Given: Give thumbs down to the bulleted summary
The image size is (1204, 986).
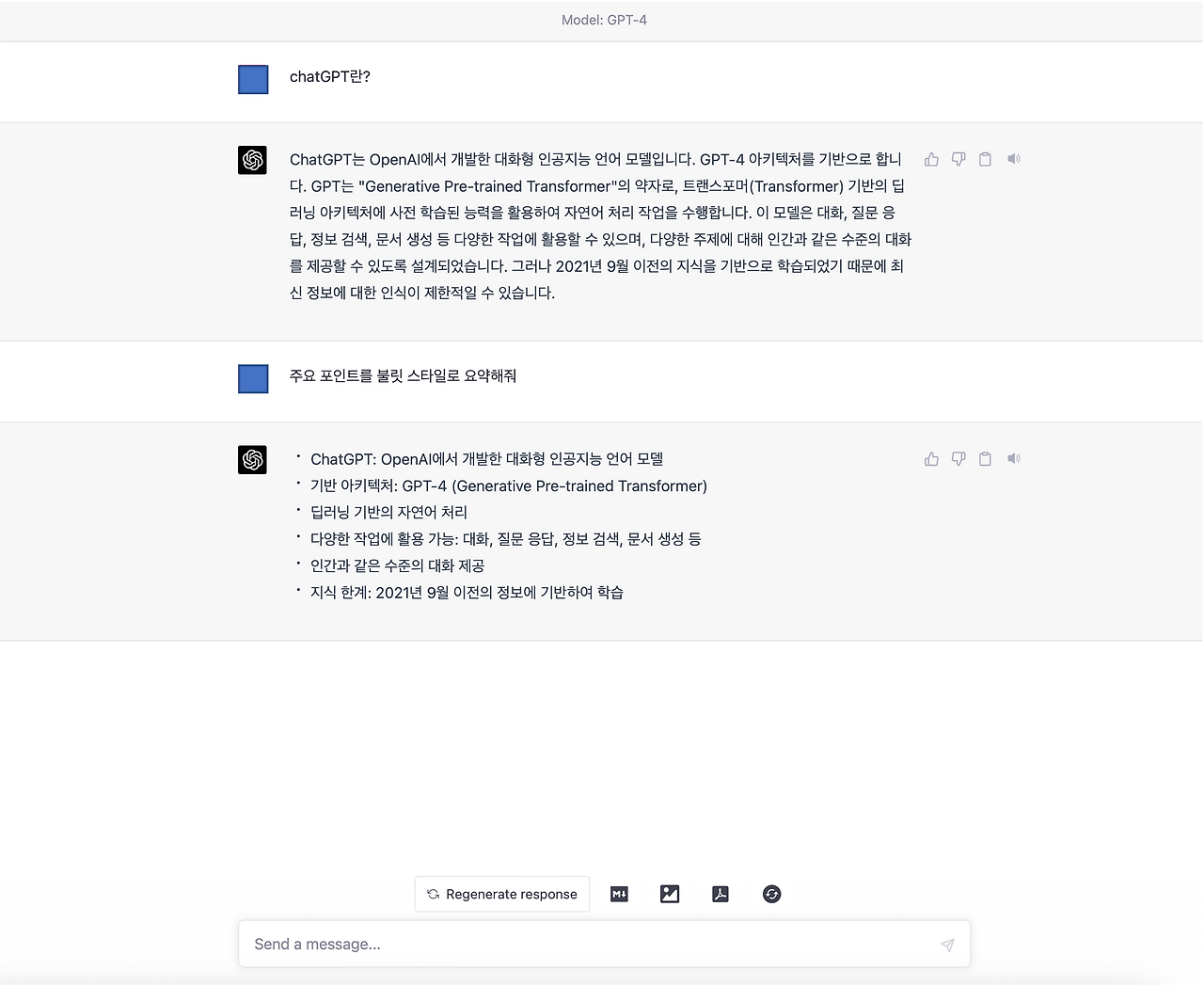Looking at the screenshot, I should [x=958, y=459].
